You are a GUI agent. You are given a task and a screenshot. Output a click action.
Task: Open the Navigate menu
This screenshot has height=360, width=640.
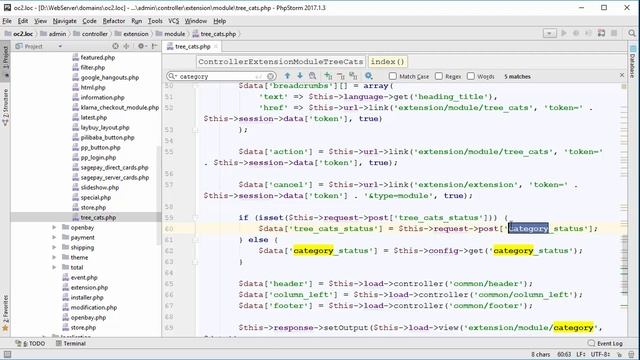point(64,21)
